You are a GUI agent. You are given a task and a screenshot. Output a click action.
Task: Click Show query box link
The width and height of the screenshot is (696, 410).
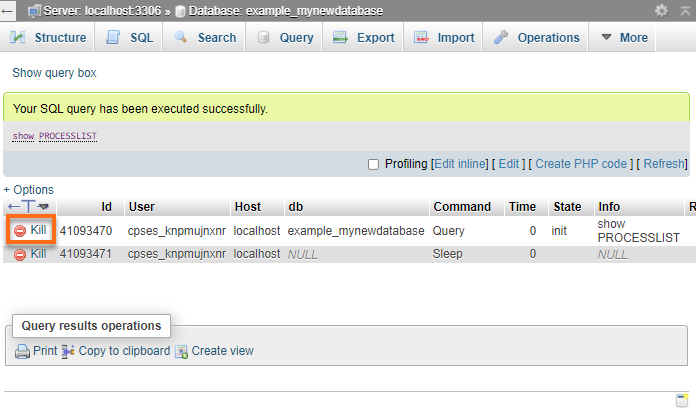tap(54, 73)
